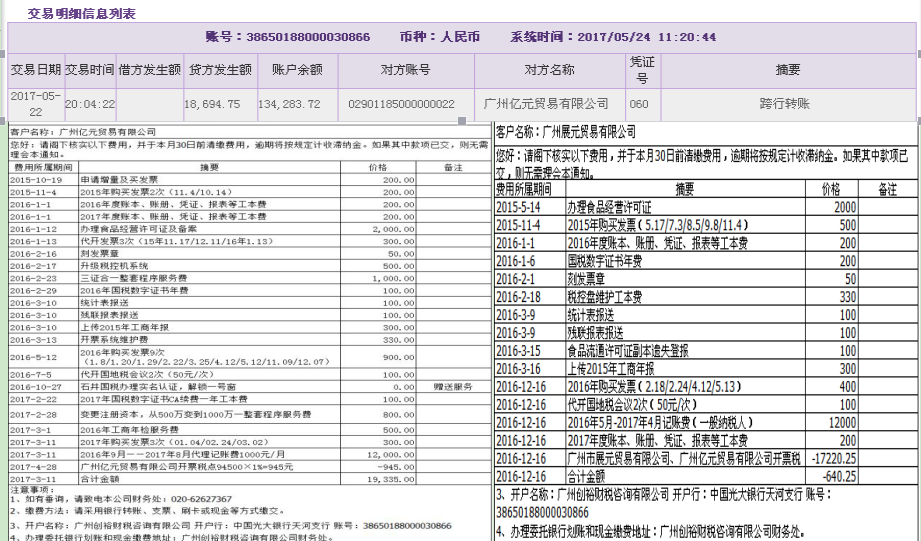The width and height of the screenshot is (921, 541).
Task: Click the 账户余额 column header
Action: [x=297, y=69]
